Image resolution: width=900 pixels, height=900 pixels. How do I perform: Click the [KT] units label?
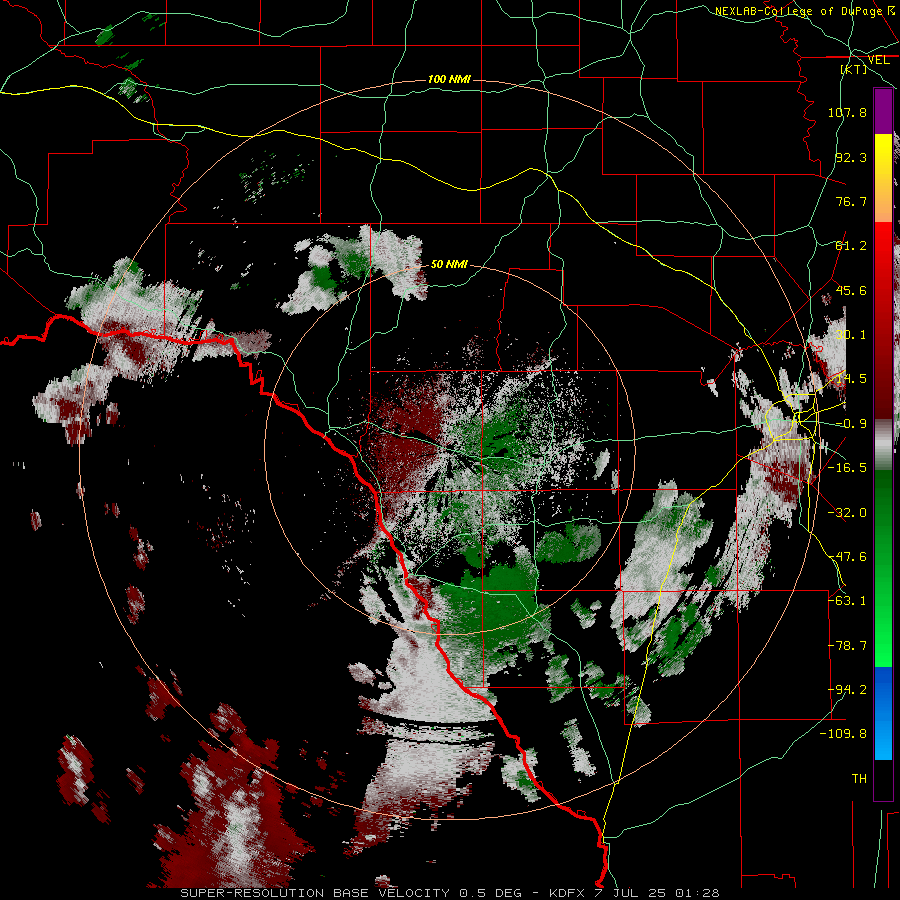click(x=854, y=69)
